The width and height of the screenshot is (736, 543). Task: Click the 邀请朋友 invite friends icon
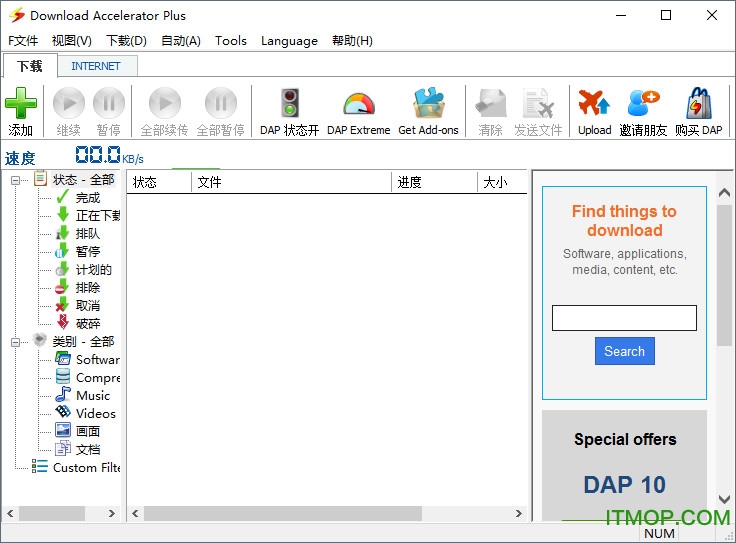click(643, 103)
